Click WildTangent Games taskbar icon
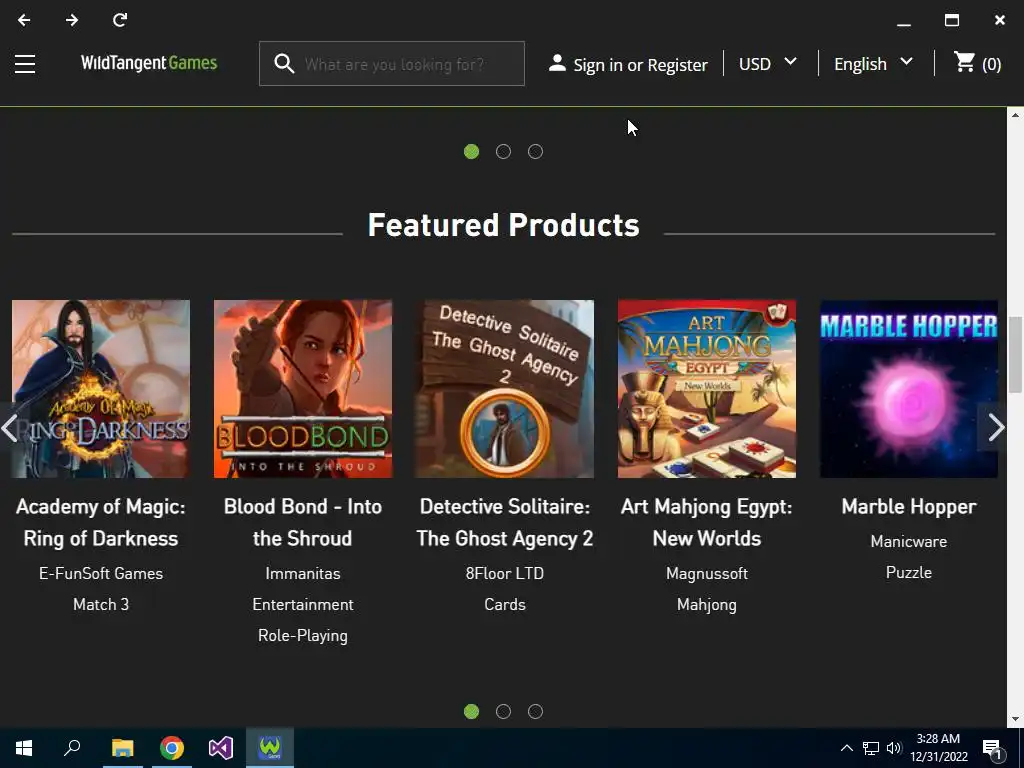This screenshot has height=768, width=1024. (x=270, y=748)
